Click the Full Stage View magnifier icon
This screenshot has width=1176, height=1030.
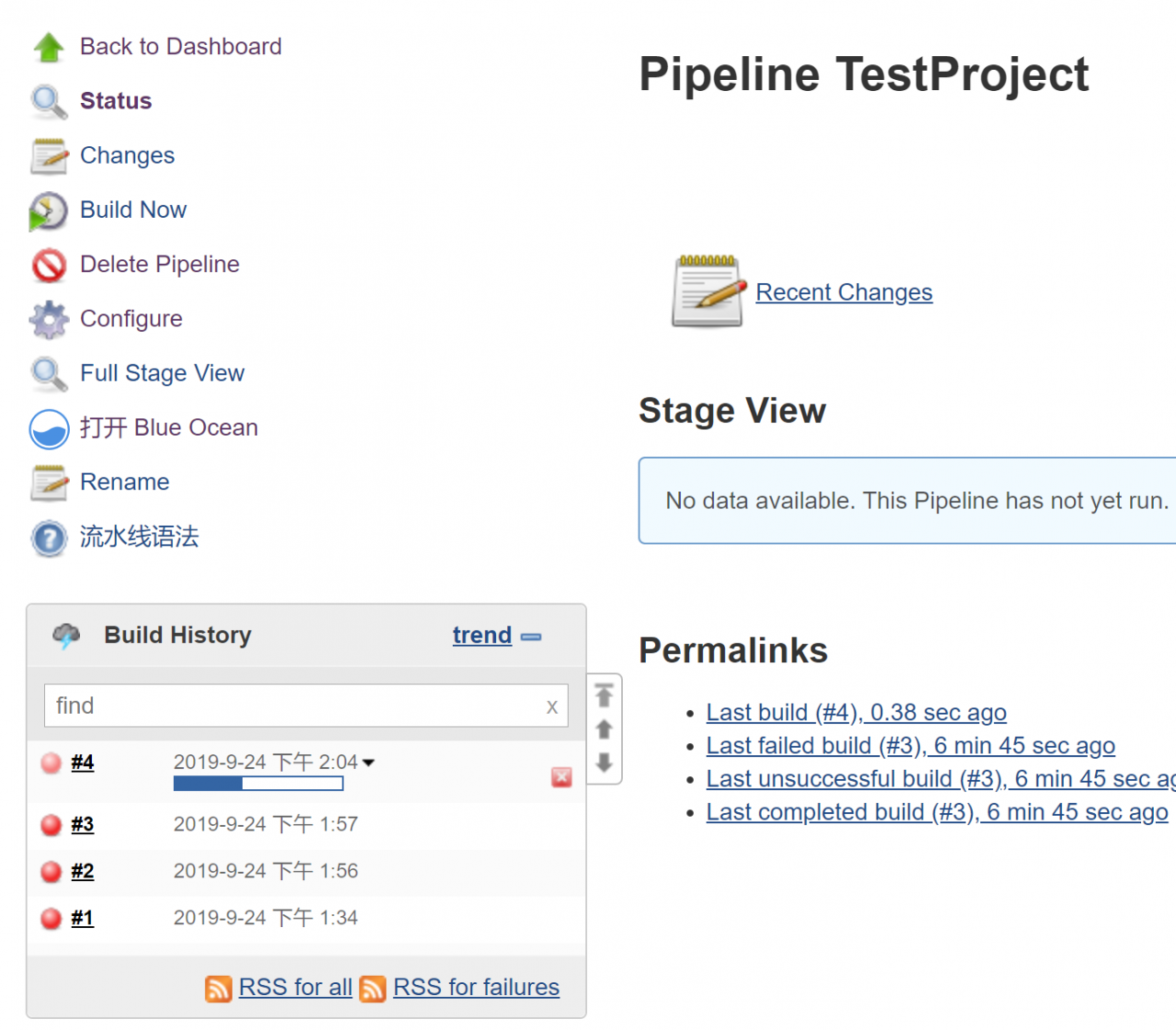pos(49,374)
